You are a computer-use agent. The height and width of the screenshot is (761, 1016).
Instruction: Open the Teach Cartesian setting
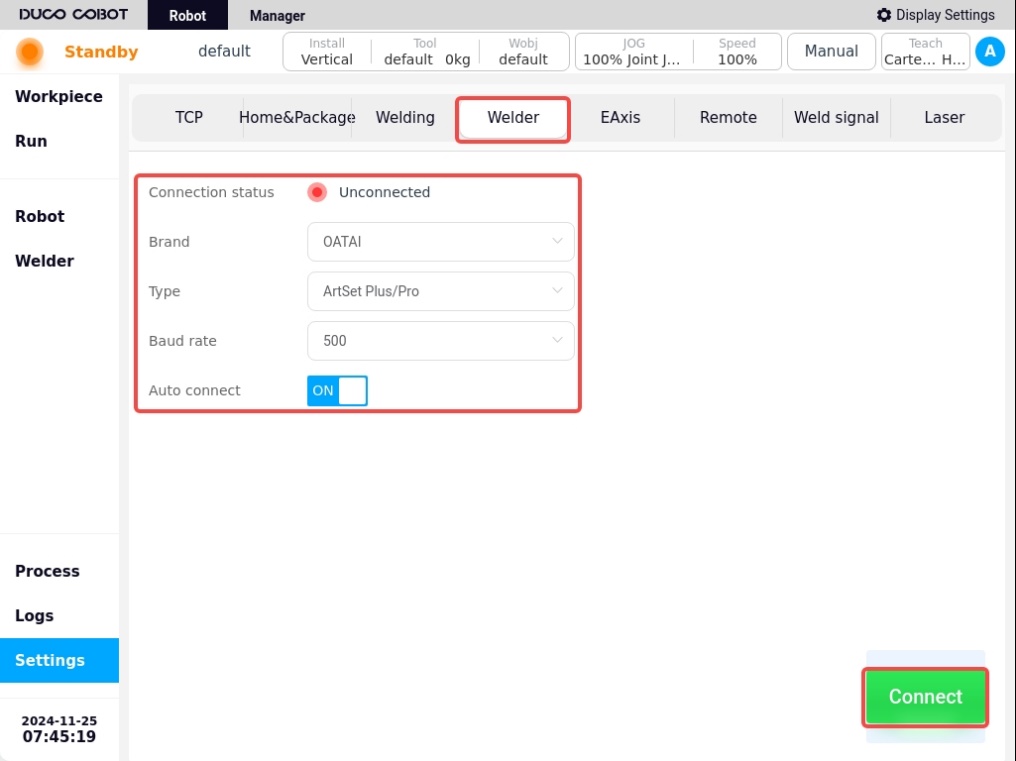click(x=925, y=51)
